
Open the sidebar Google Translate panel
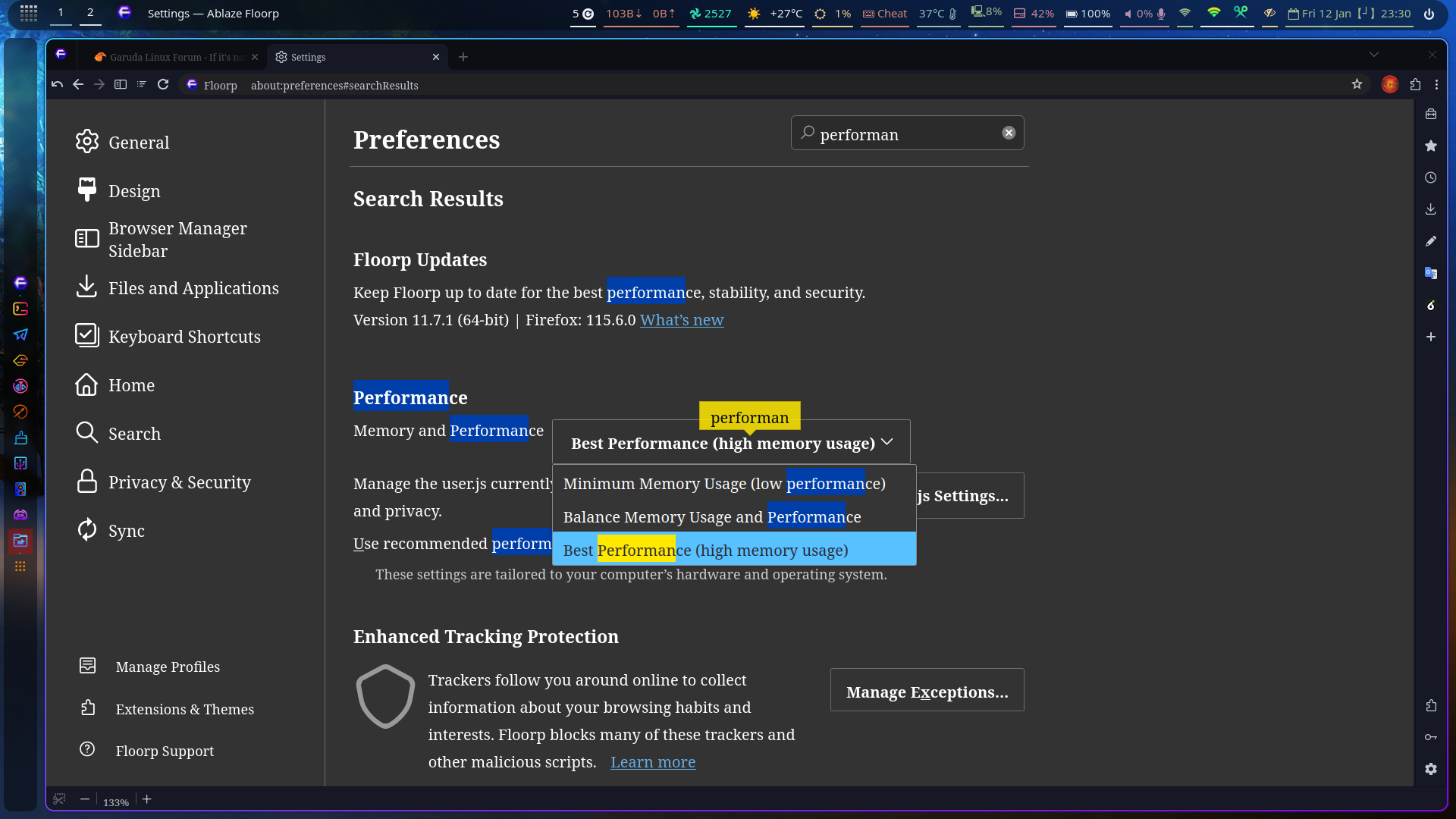pos(1430,273)
